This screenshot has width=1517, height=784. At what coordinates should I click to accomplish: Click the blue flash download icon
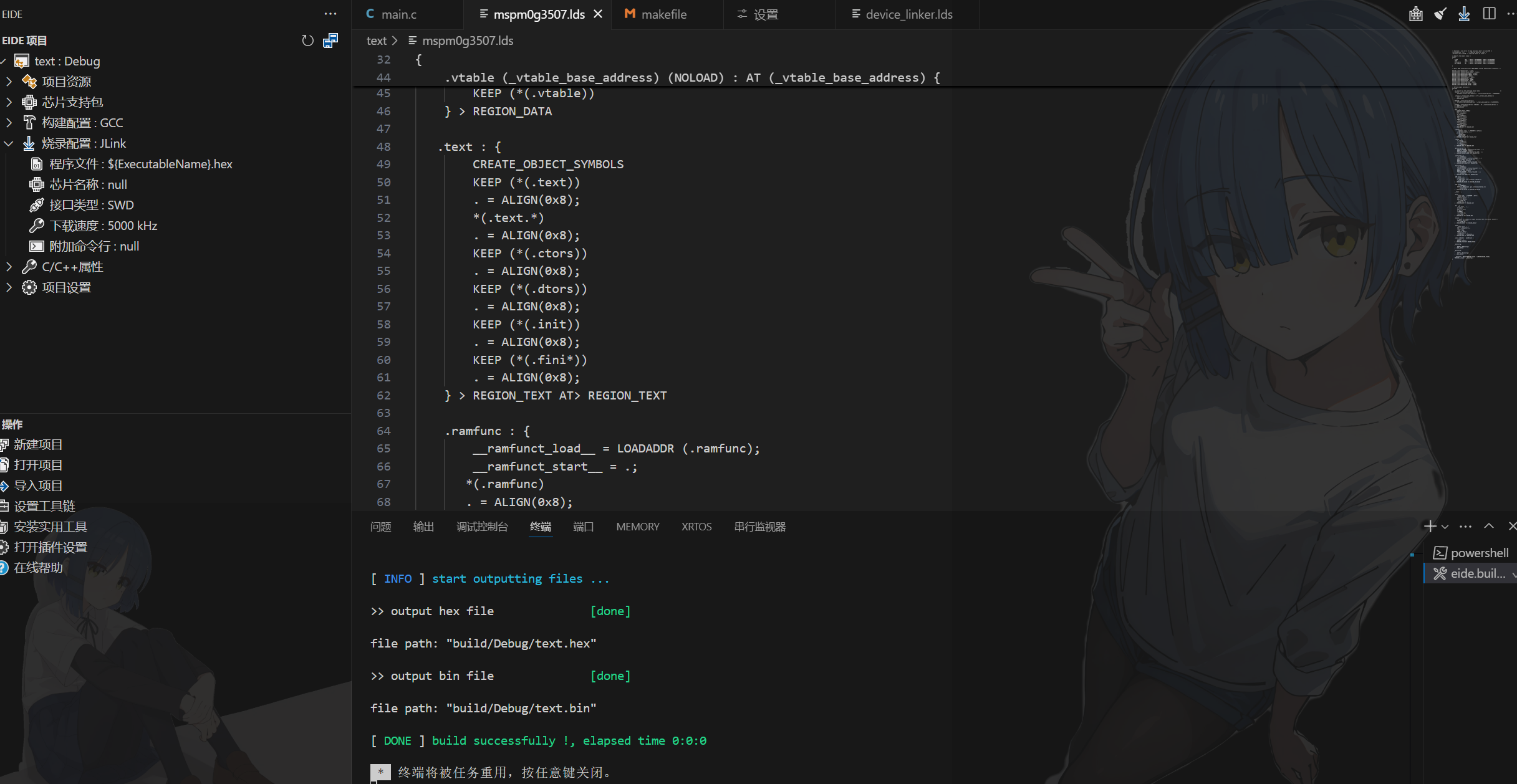pyautogui.click(x=1464, y=14)
